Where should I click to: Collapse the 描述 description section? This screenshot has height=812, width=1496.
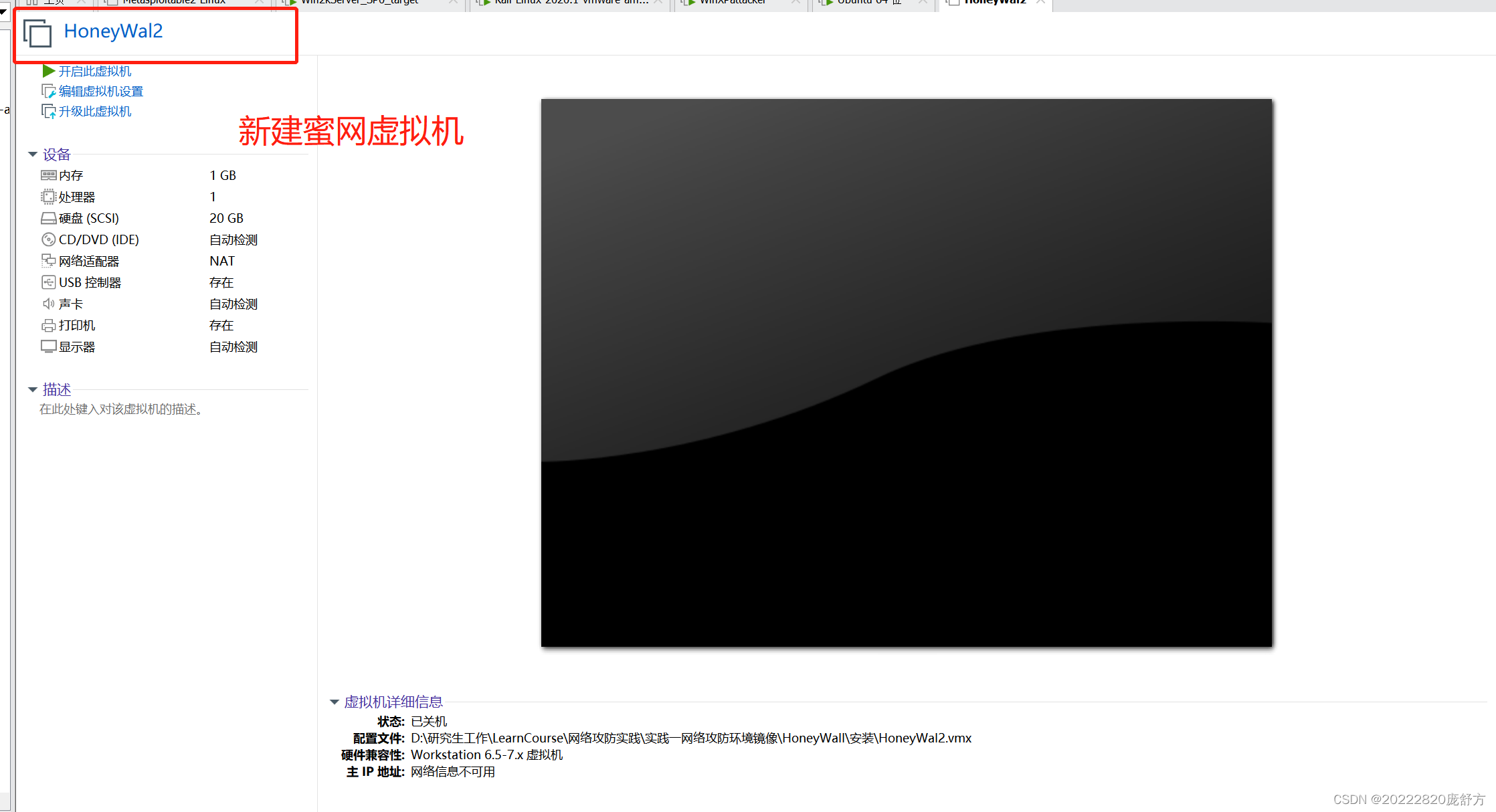tap(33, 389)
